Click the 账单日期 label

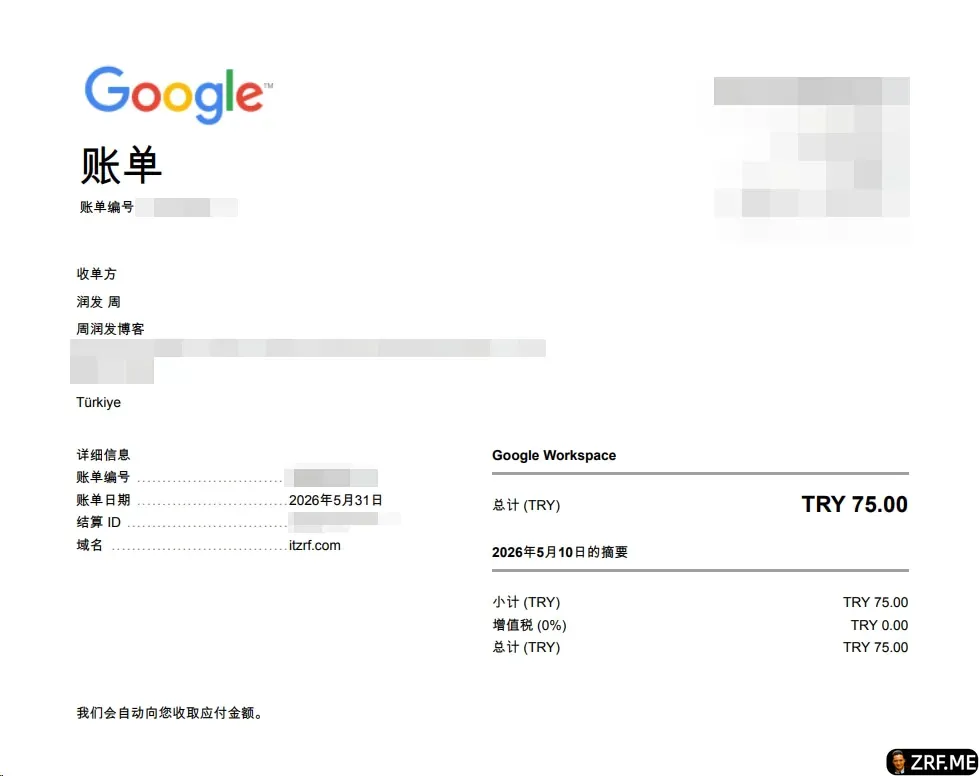(103, 499)
